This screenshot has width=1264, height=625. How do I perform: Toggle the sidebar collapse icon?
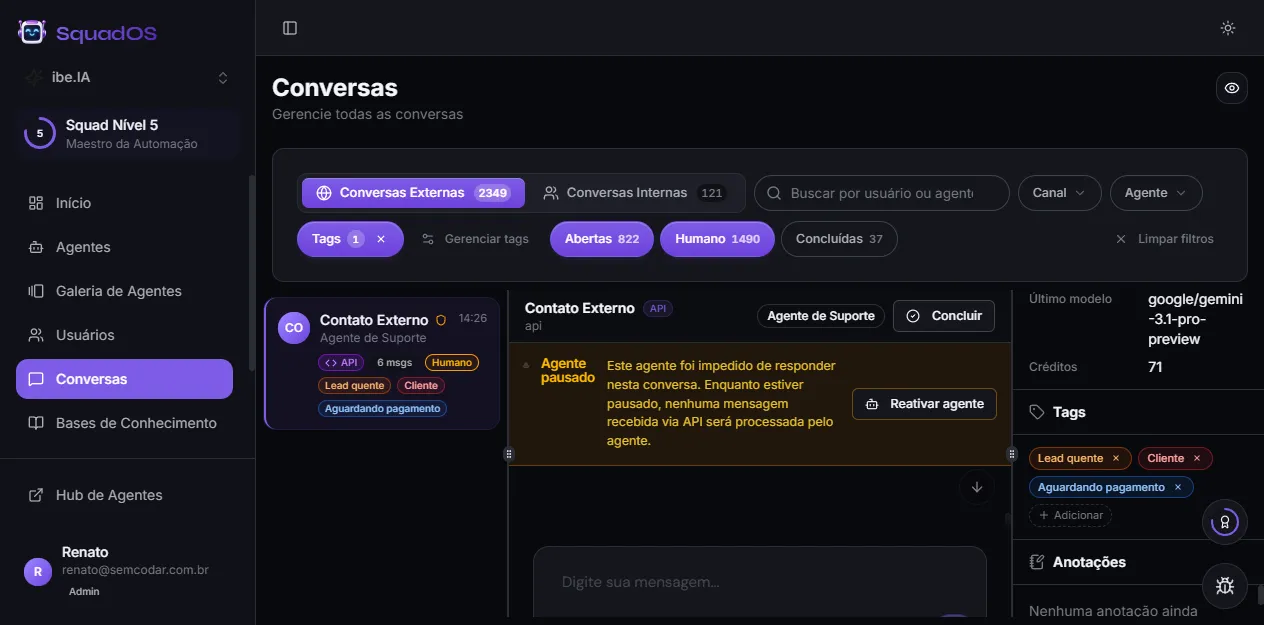click(290, 28)
